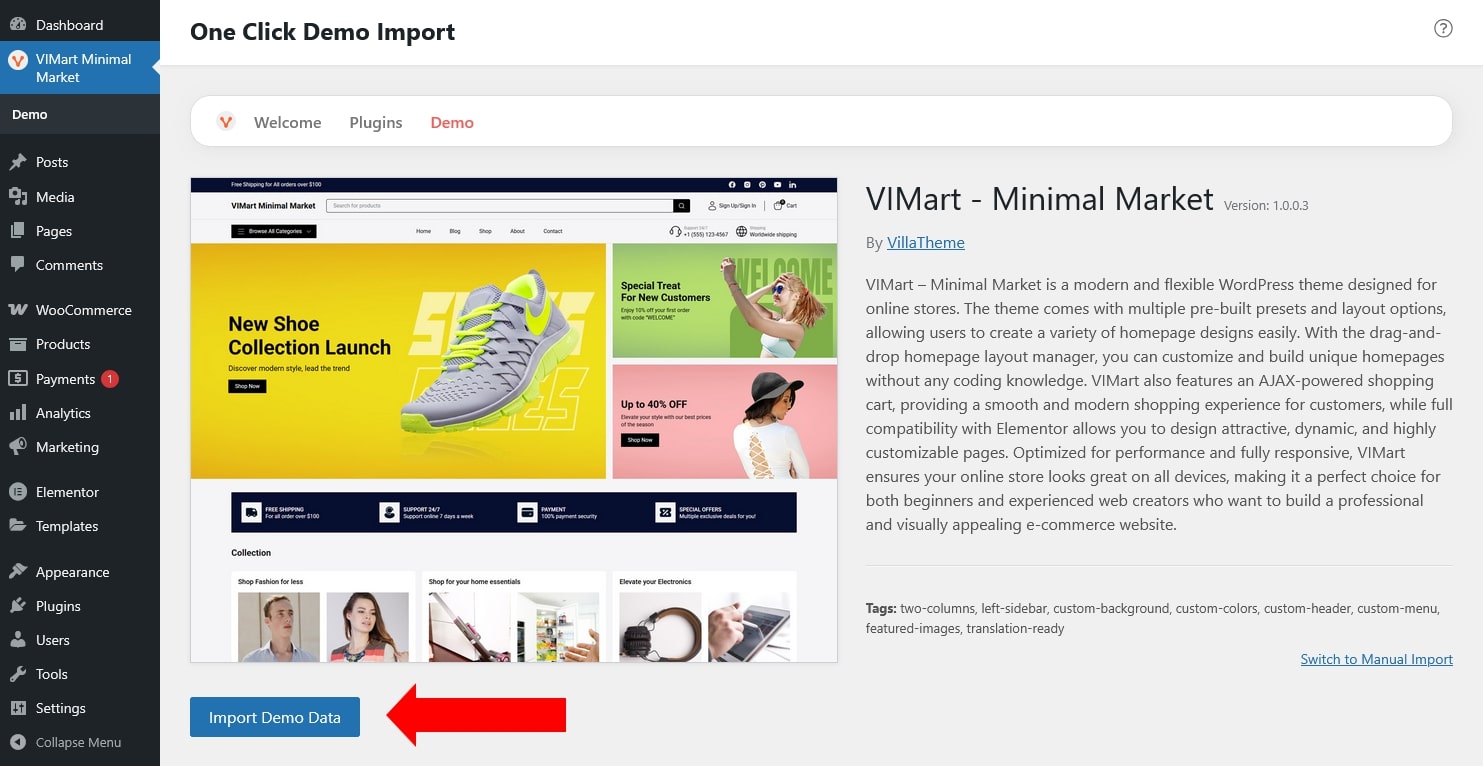
Task: Click Import Demo Data button
Action: 275,717
